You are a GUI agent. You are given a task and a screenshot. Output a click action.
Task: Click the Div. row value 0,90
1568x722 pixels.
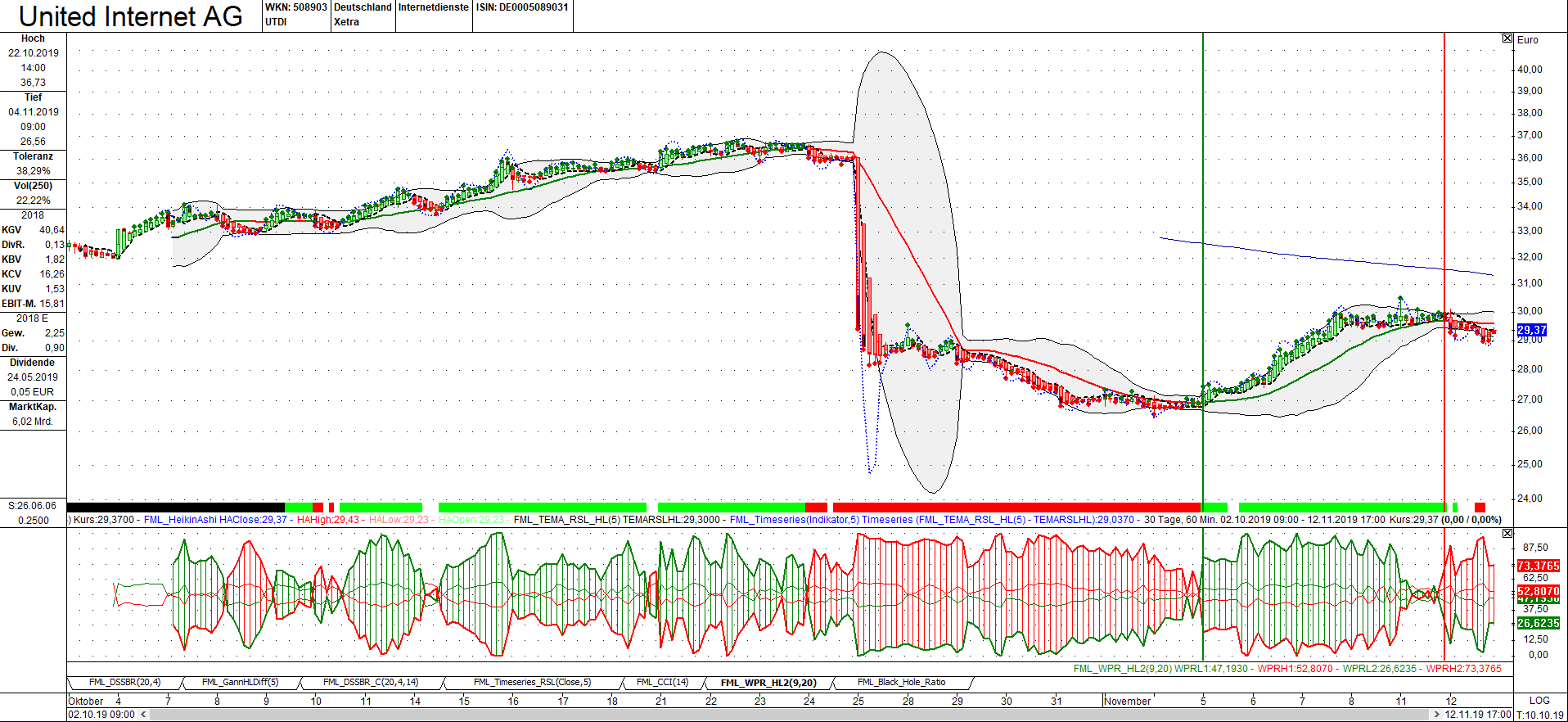coord(55,348)
